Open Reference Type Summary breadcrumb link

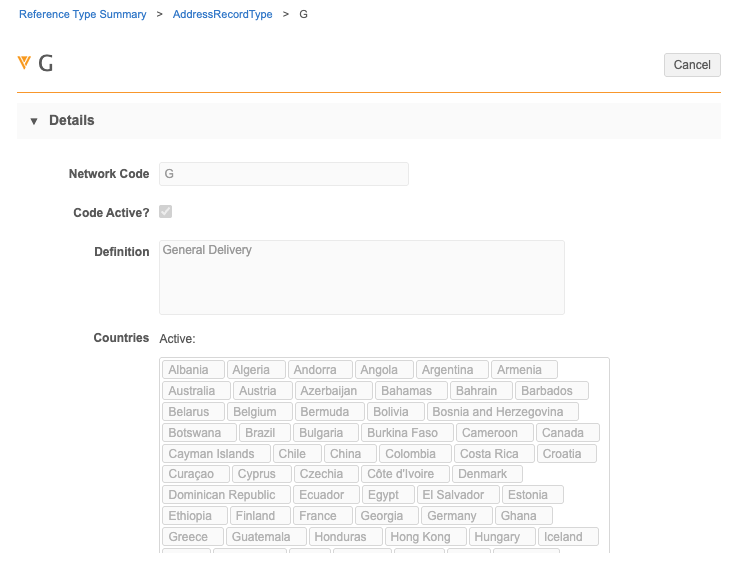(83, 15)
